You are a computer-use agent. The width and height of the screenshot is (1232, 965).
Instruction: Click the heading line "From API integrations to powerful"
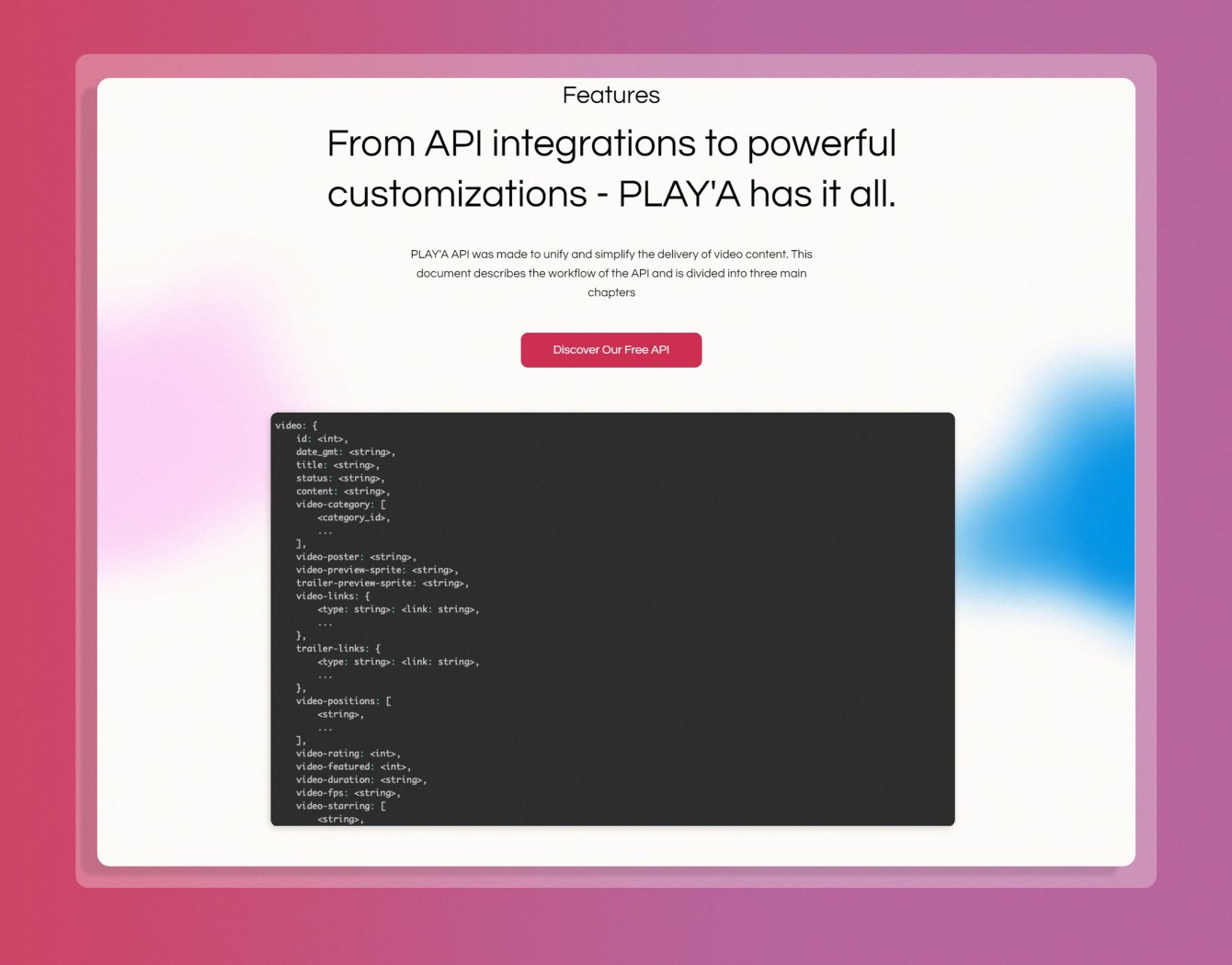611,143
